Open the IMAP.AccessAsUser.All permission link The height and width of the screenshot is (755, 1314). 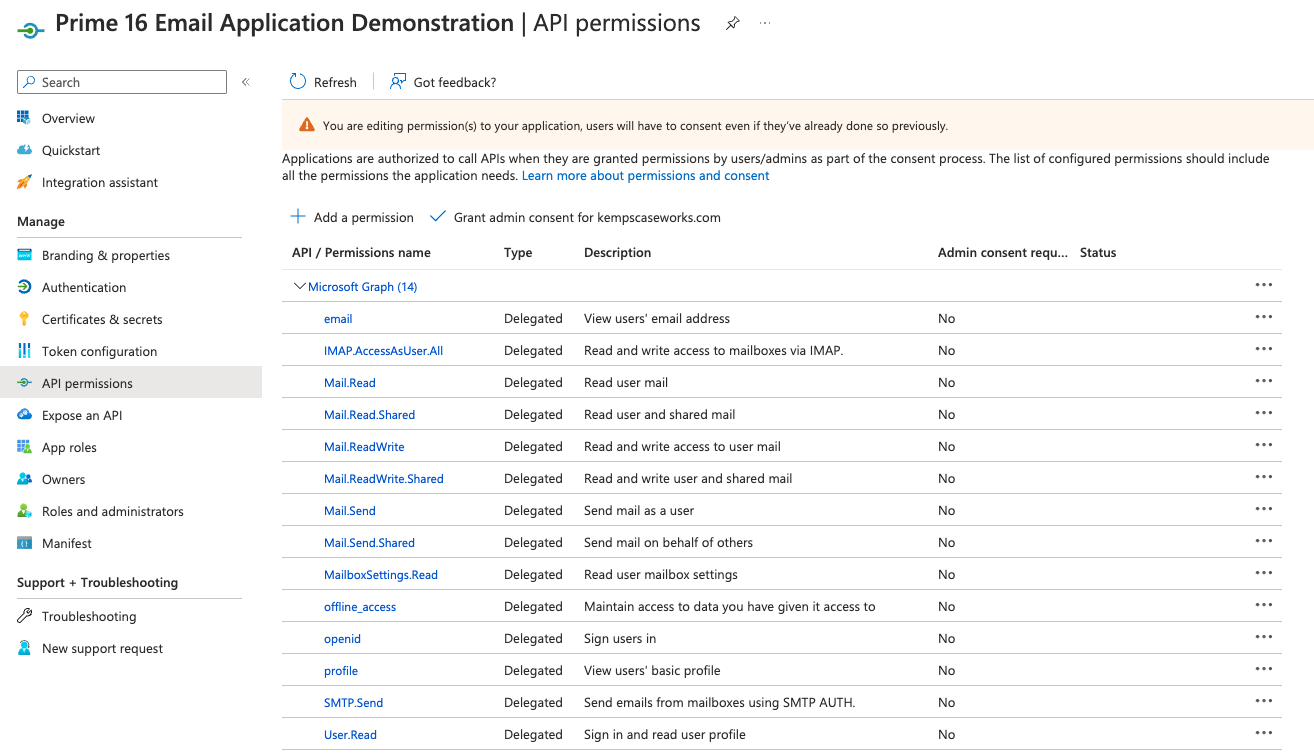click(x=383, y=351)
